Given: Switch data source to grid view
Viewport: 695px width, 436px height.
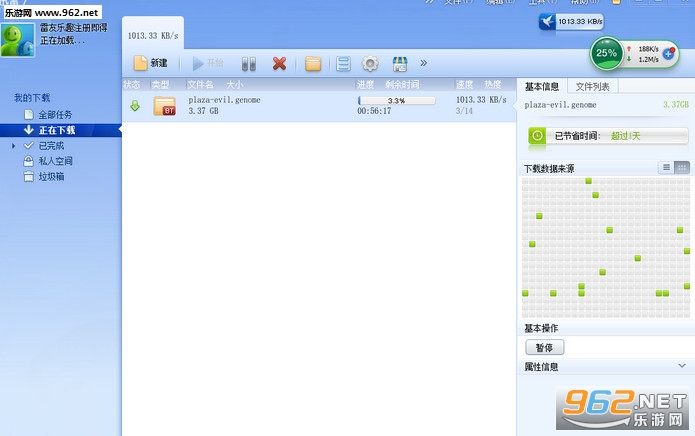Looking at the screenshot, I should 682,167.
